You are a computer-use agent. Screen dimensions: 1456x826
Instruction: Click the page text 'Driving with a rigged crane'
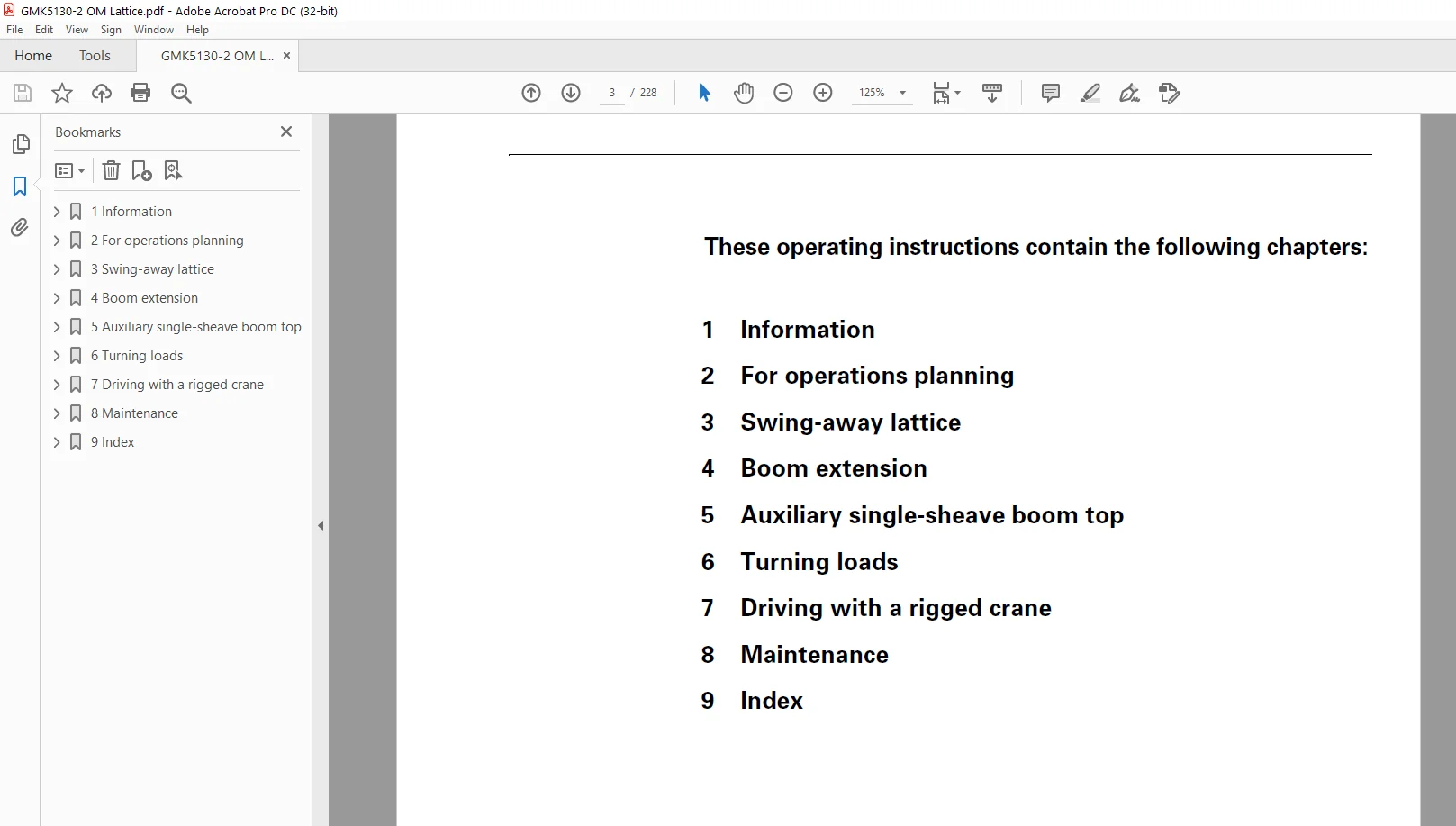tap(896, 608)
